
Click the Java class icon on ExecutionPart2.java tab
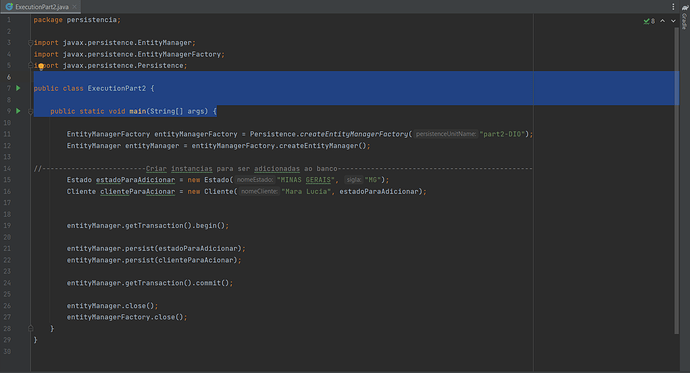[x=9, y=7]
